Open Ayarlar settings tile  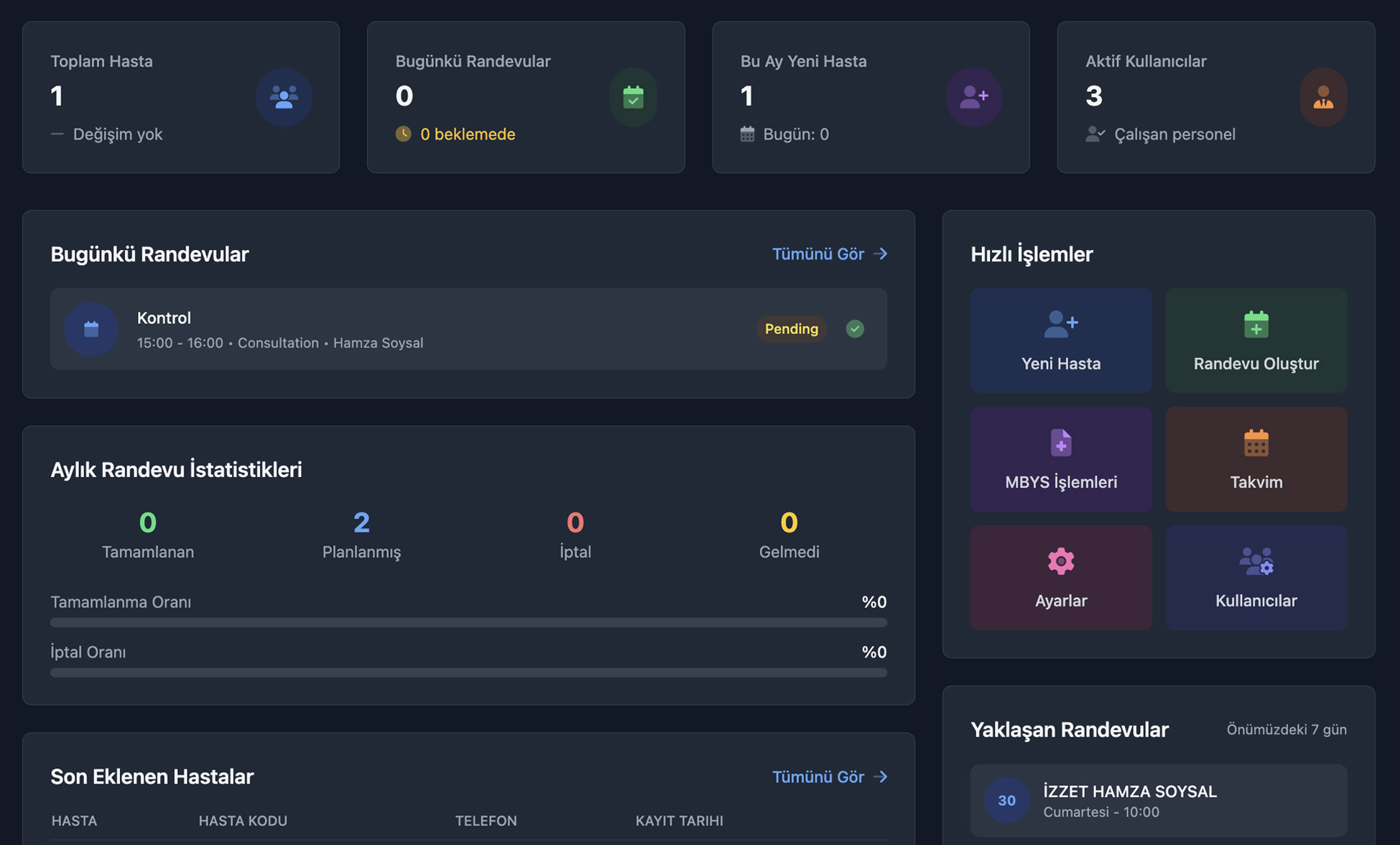(x=1060, y=578)
